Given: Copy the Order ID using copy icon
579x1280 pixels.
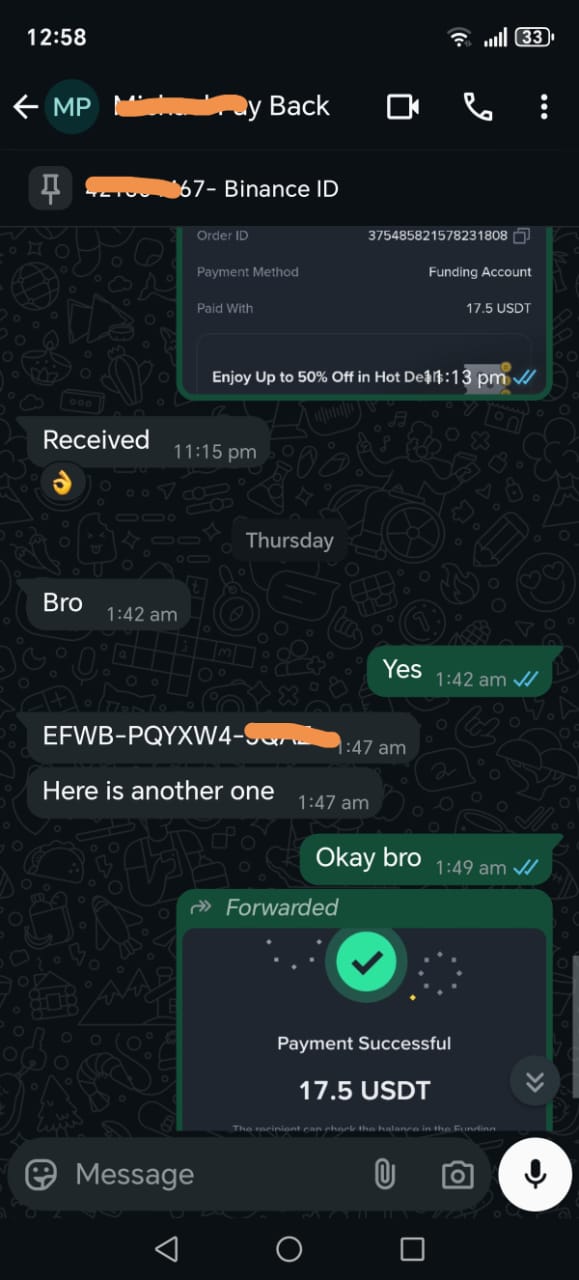Looking at the screenshot, I should (x=521, y=236).
